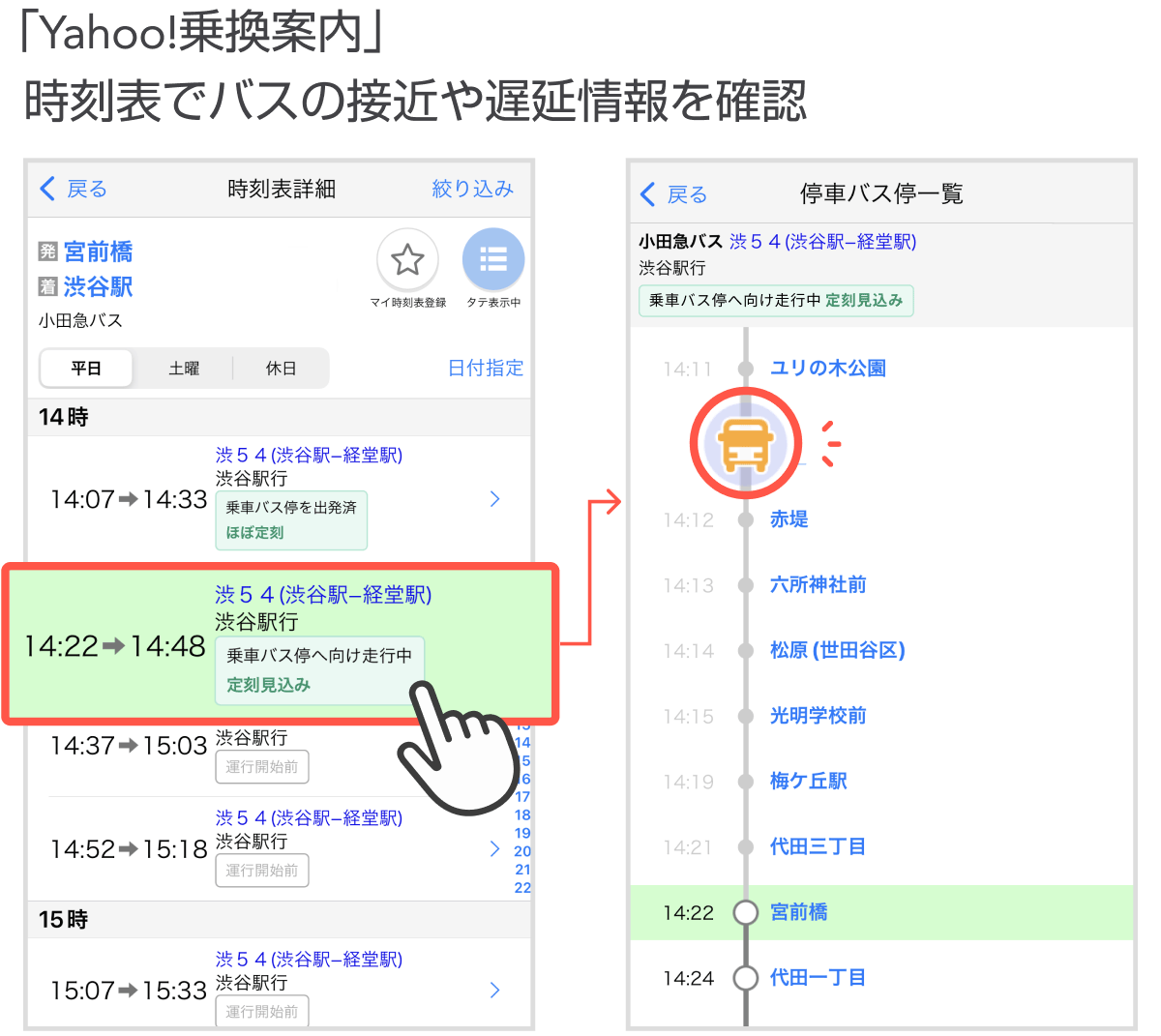The width and height of the screenshot is (1161, 1036).
Task: Select the 休日 holiday tab
Action: (281, 369)
